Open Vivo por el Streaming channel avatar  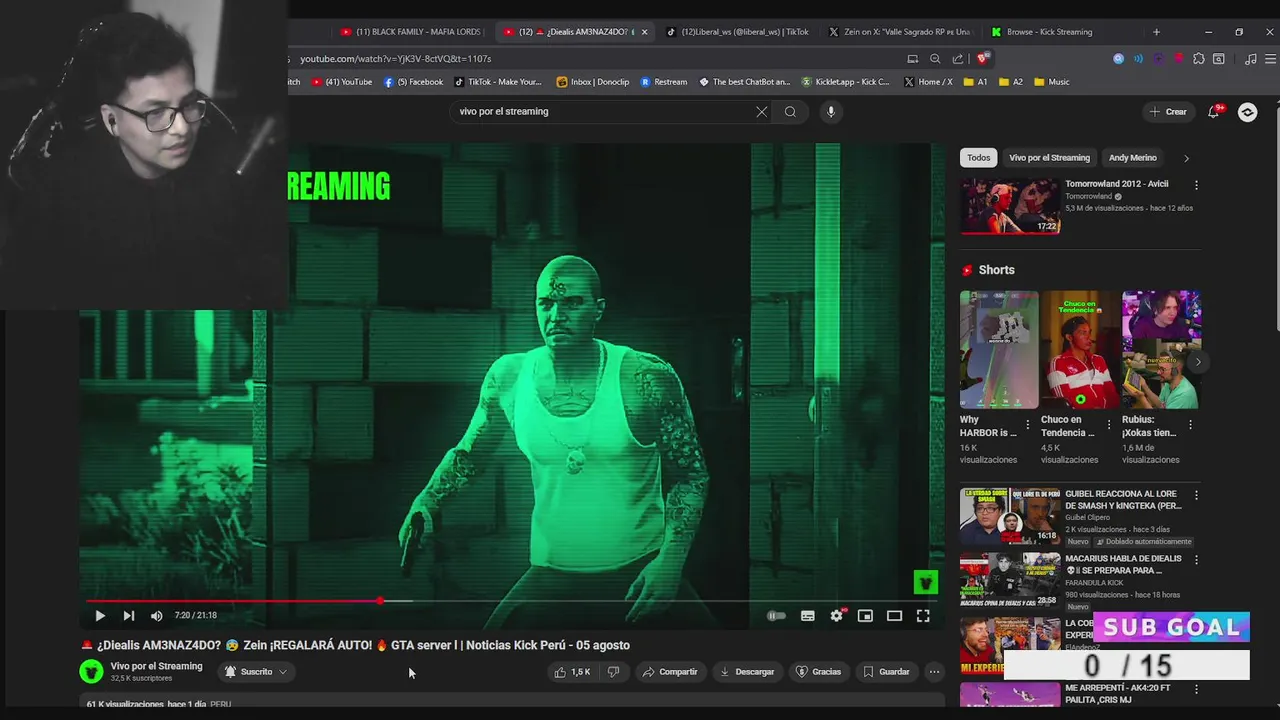pos(91,672)
